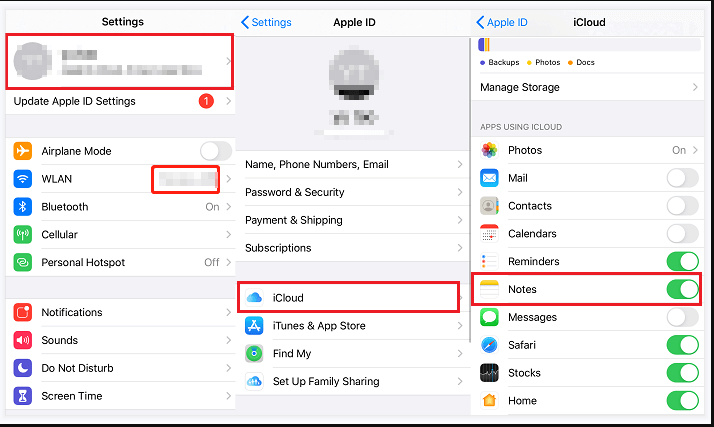Image resolution: width=714 pixels, height=427 pixels.
Task: Tap the Stocks app icon
Action: tap(489, 373)
